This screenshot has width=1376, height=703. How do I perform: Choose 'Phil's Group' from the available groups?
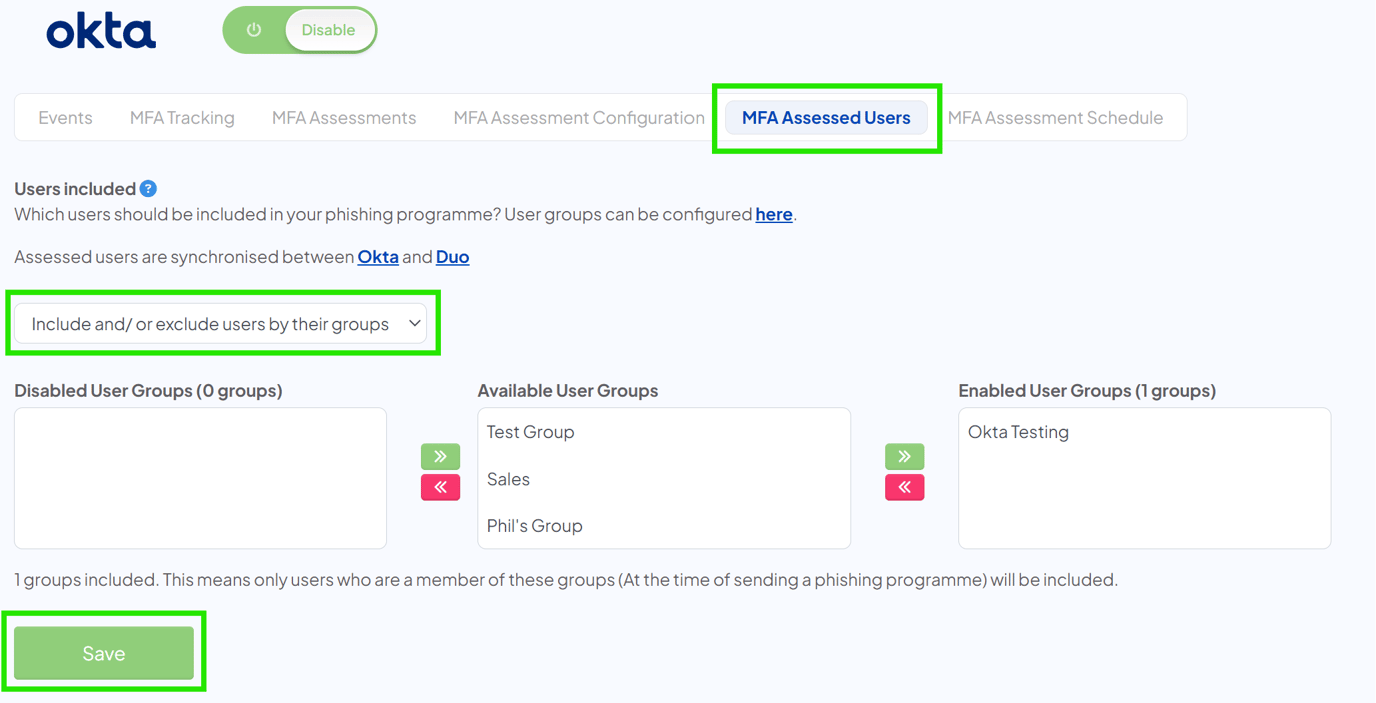[x=533, y=525]
